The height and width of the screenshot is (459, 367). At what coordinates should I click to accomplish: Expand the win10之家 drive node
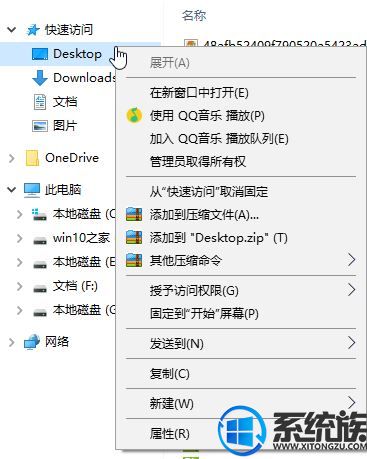20,238
